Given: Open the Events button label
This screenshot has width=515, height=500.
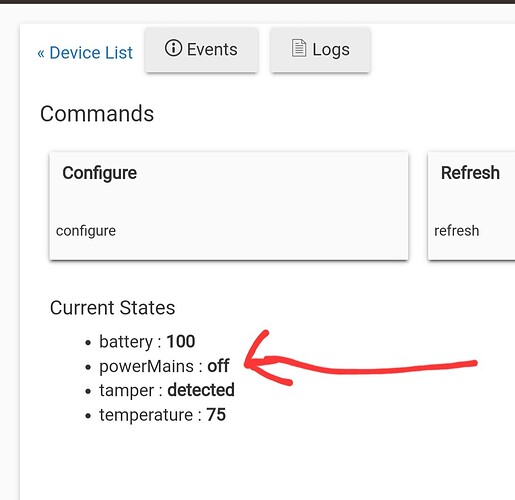Looking at the screenshot, I should pyautogui.click(x=212, y=50).
